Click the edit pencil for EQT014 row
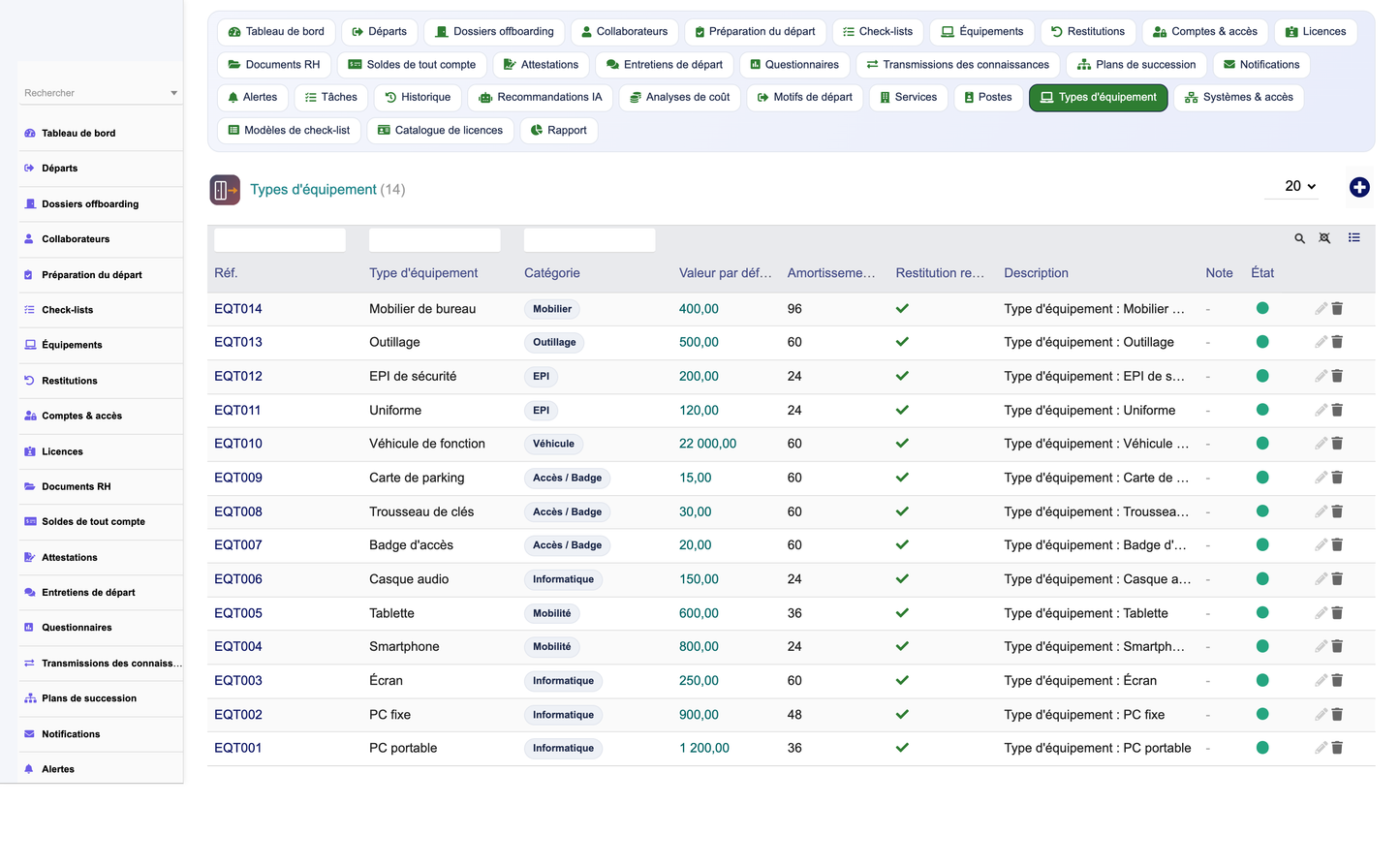Viewport: 1400px width, 866px height. click(1321, 308)
